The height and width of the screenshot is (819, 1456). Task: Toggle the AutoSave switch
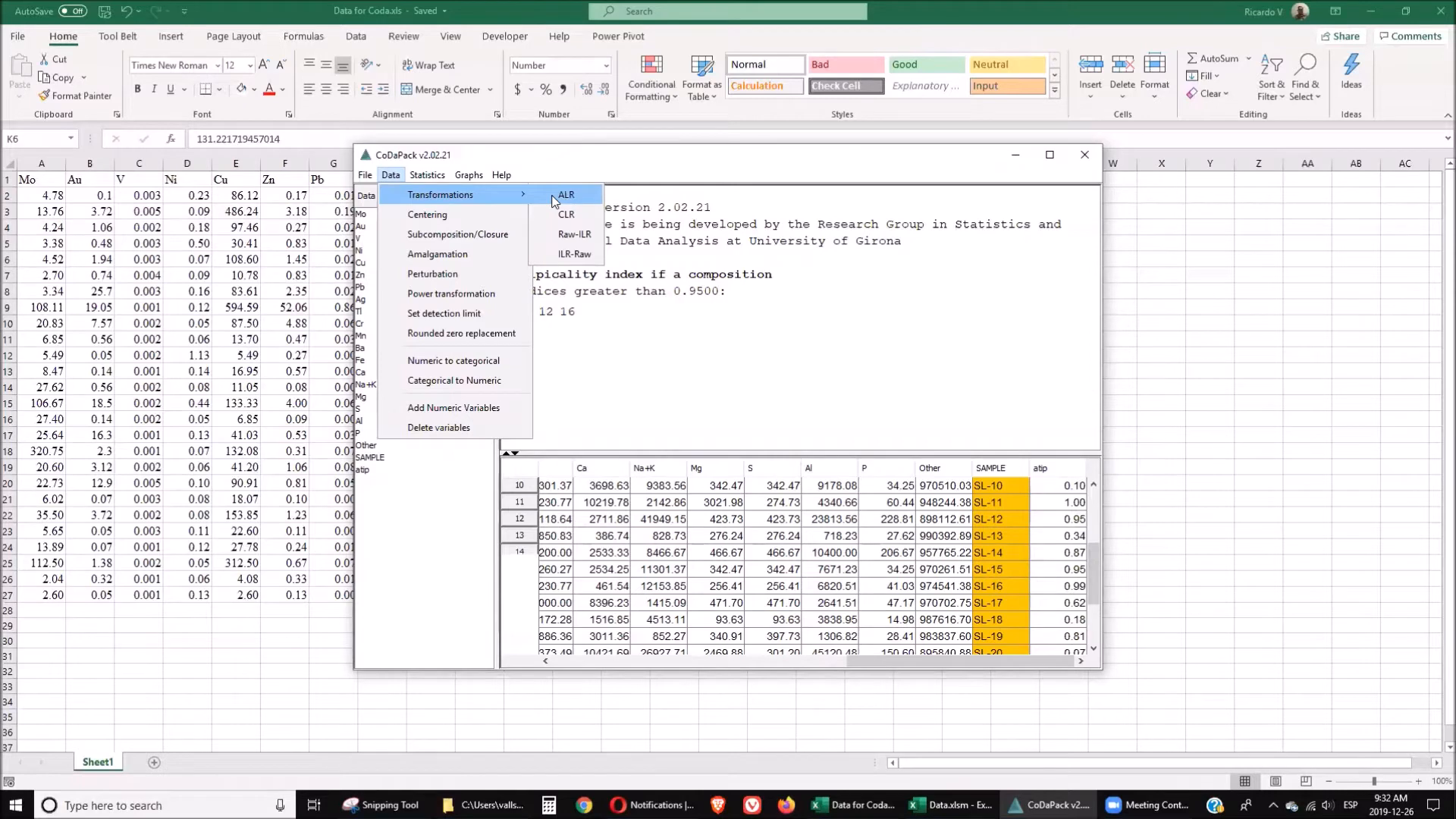tap(73, 11)
